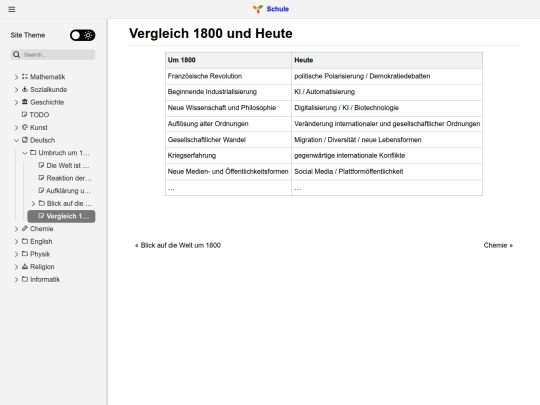Expand the Kunst chevron

(16, 127)
